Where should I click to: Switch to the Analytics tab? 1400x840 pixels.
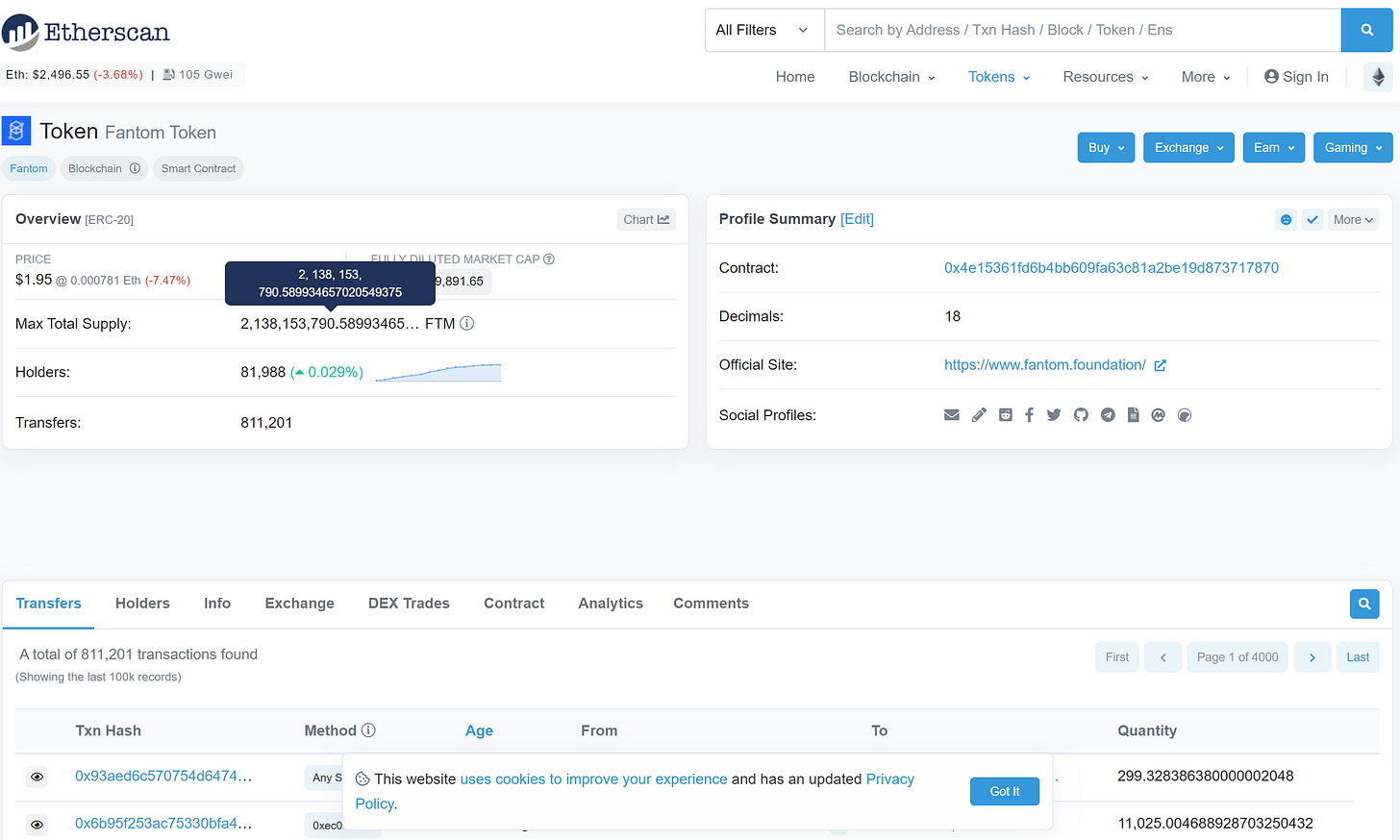coord(611,604)
